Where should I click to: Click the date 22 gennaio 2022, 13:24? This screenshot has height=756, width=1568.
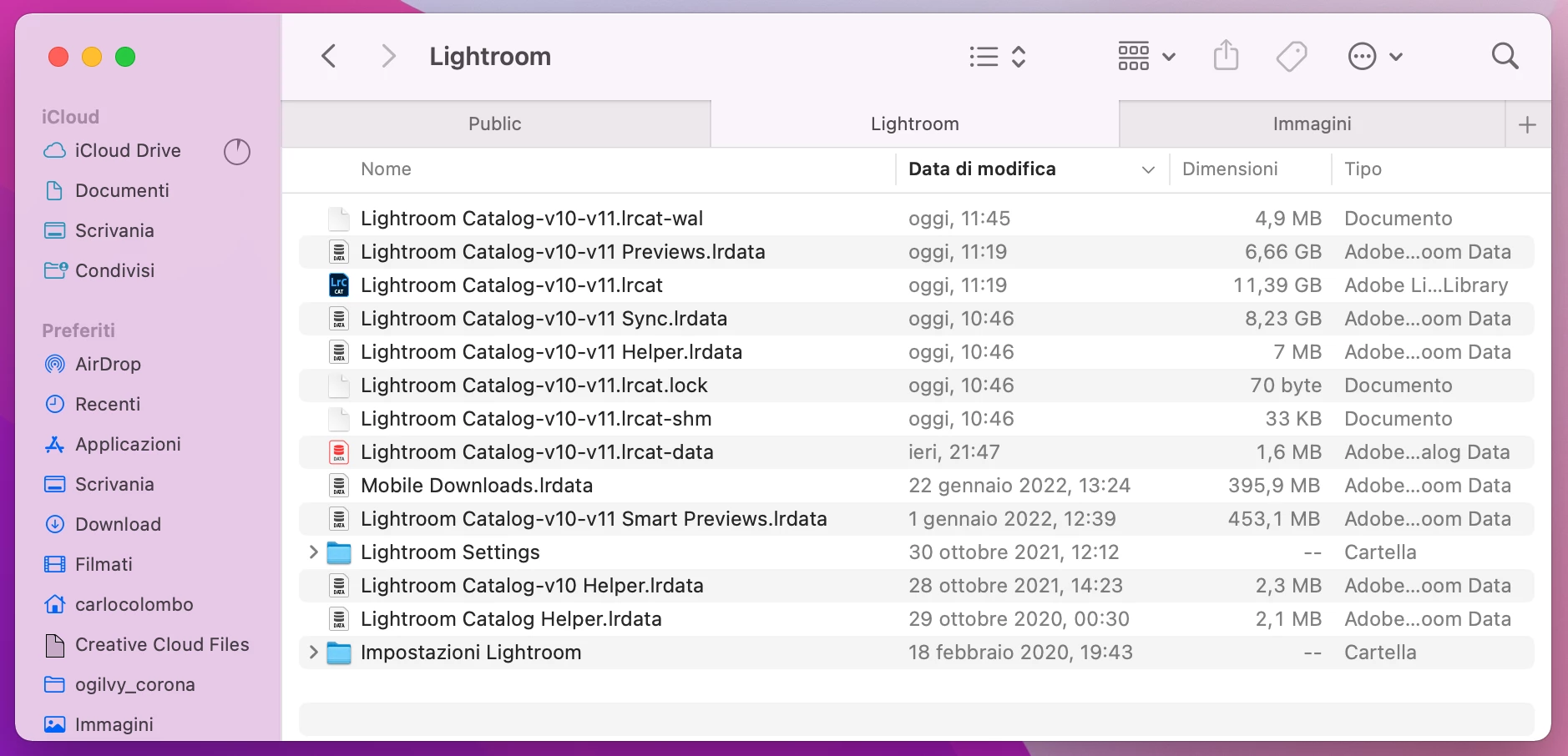pos(1019,486)
